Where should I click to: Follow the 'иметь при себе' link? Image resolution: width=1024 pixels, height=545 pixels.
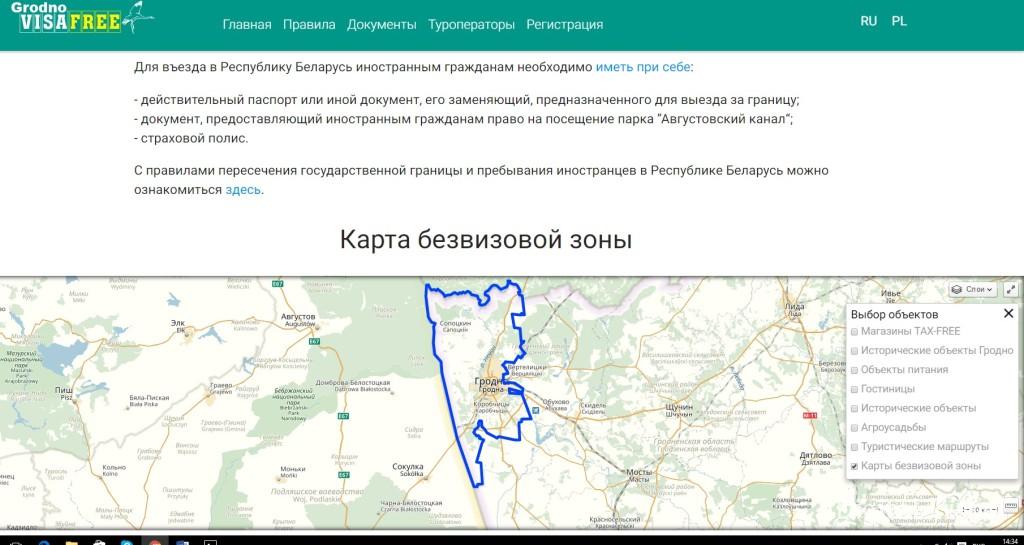pyautogui.click(x=643, y=67)
